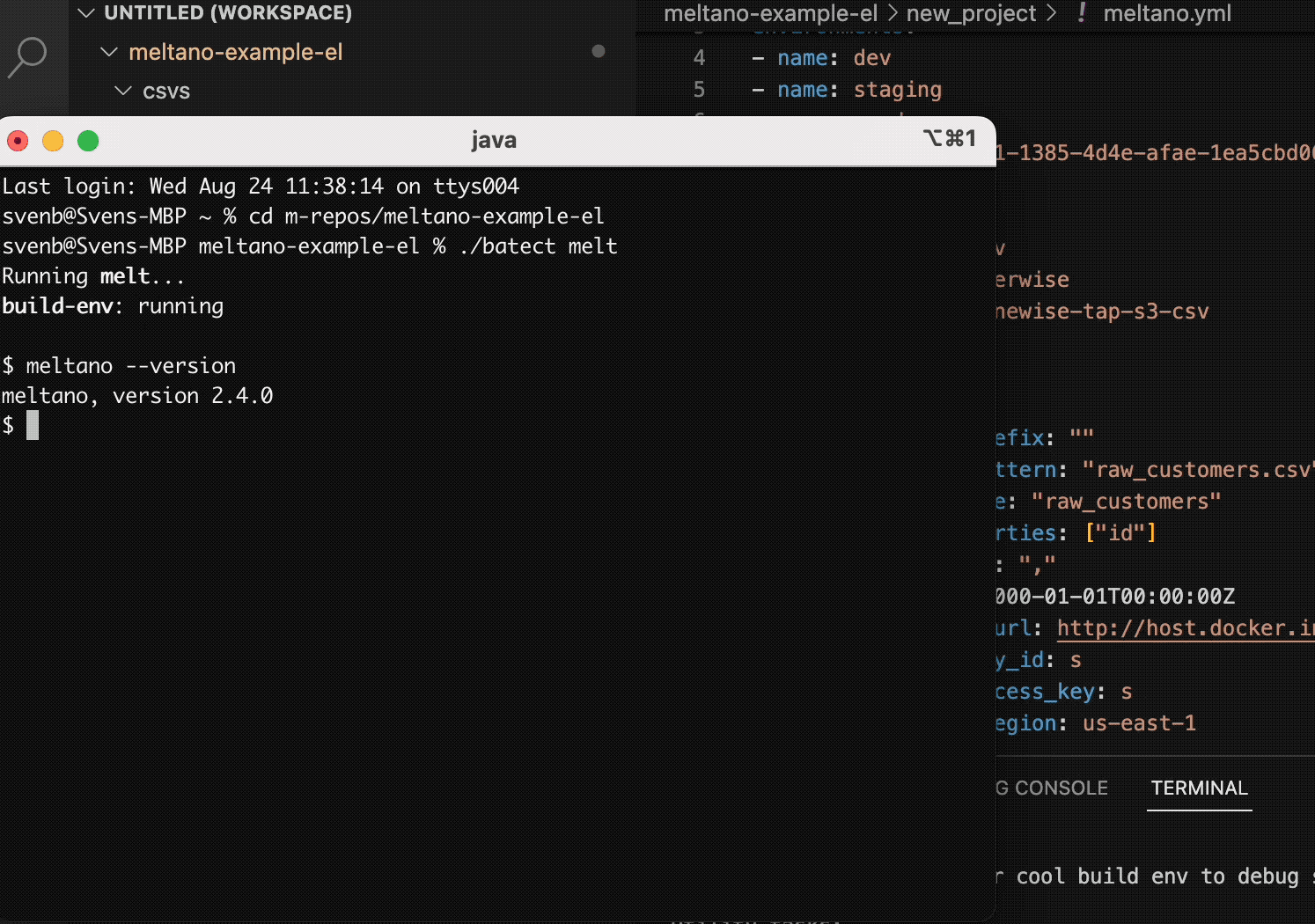This screenshot has width=1315, height=924.
Task: Click the new_project breadcrumb segment
Action: point(971,13)
